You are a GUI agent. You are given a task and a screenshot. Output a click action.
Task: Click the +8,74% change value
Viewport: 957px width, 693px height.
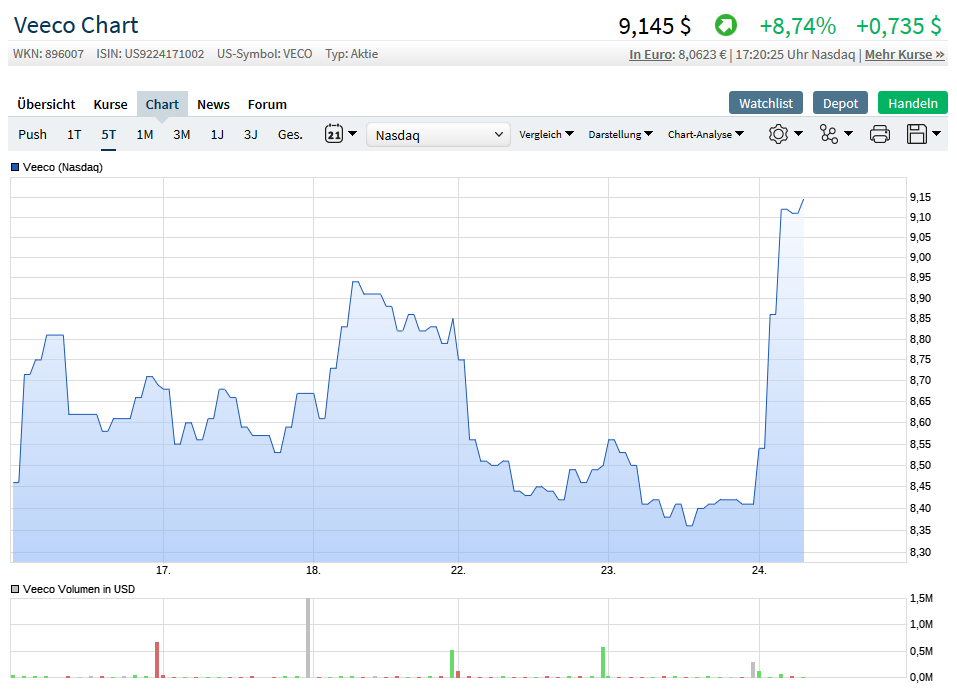point(797,26)
